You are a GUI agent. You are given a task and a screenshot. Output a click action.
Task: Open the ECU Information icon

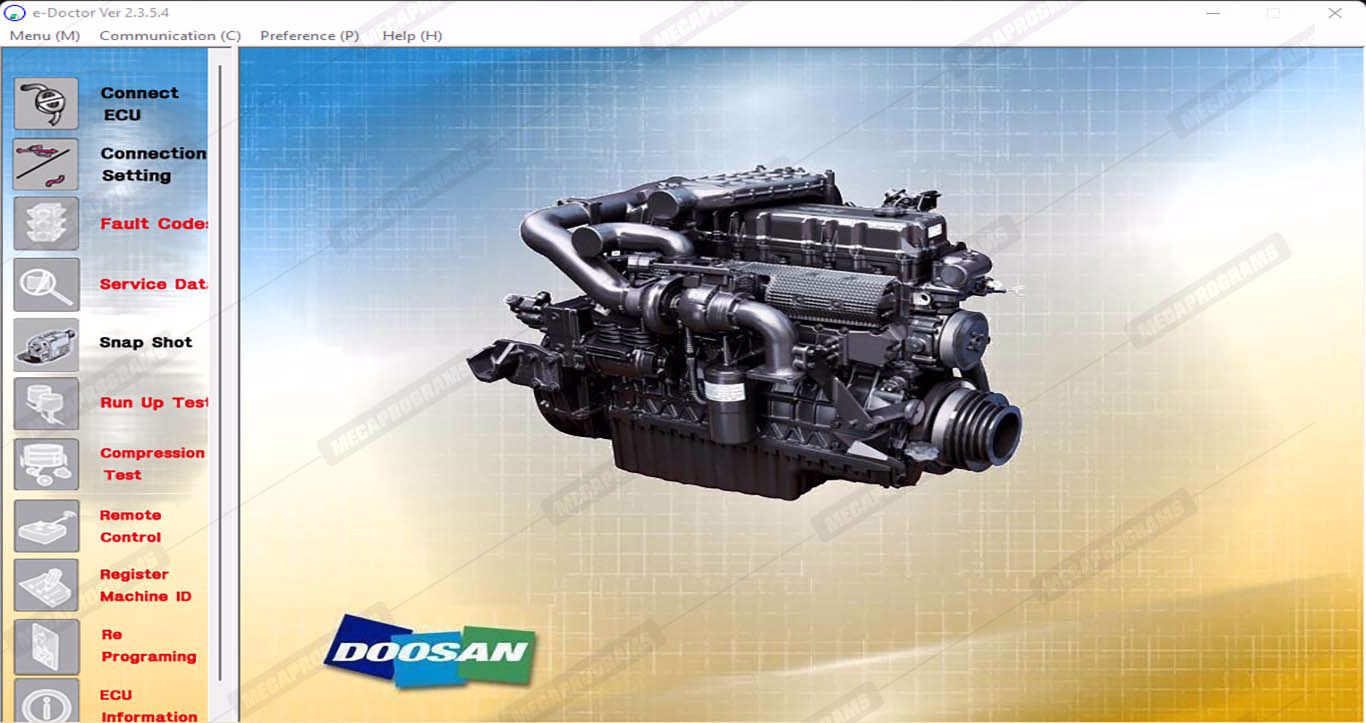46,702
